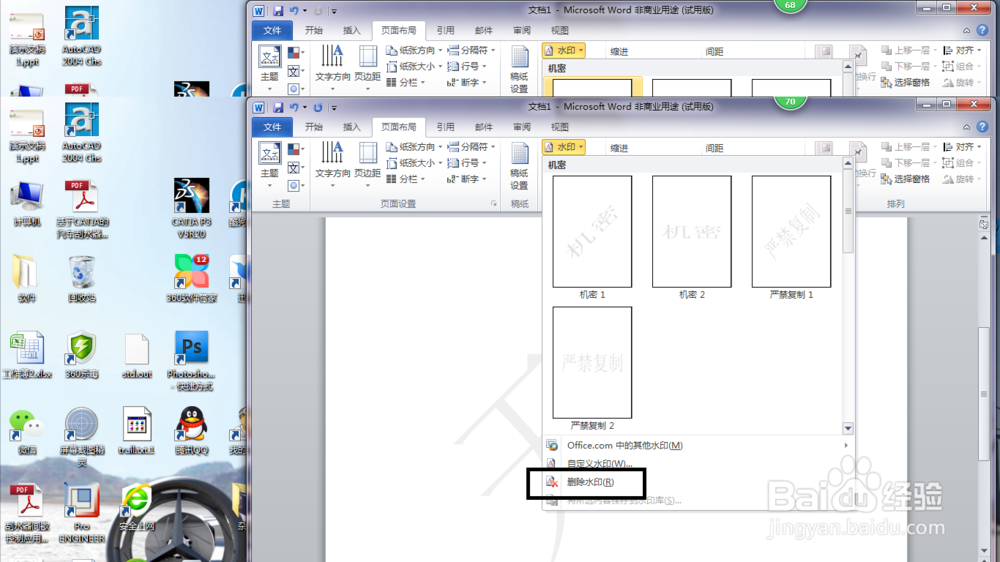Open 断字 hyphenation dropdown in front window
The height and width of the screenshot is (562, 1000).
(x=467, y=179)
